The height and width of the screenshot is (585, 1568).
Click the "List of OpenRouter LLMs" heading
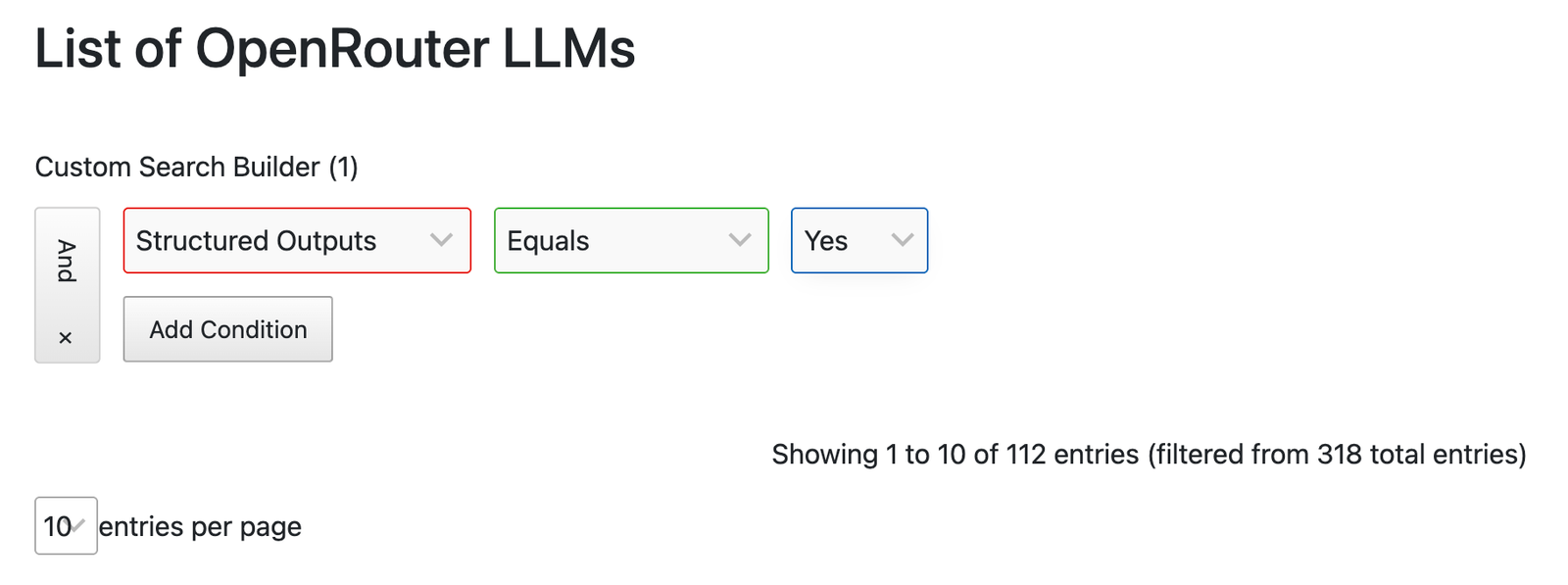[x=335, y=48]
